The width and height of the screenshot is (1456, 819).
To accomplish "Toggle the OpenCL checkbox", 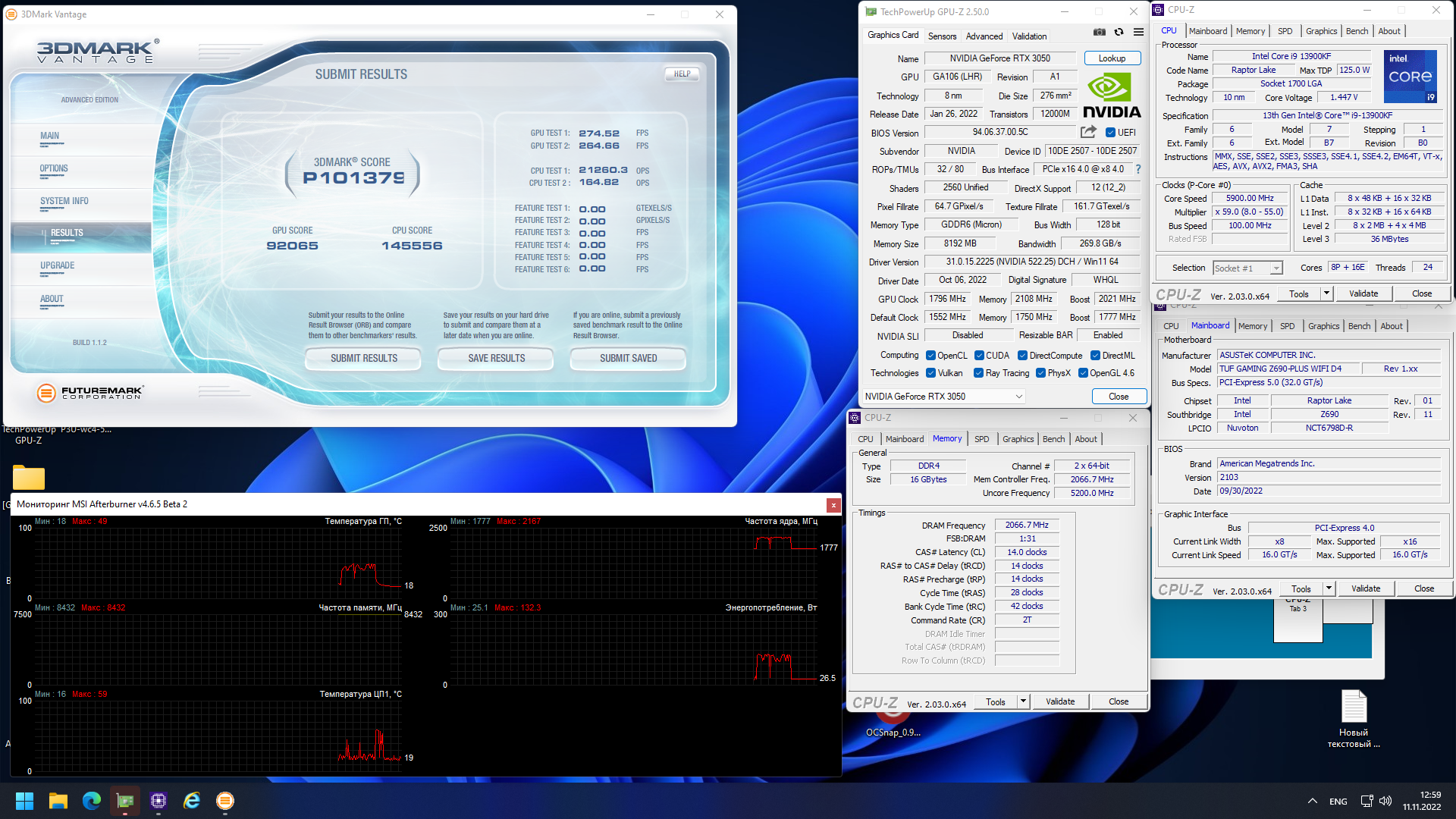I will pyautogui.click(x=930, y=356).
